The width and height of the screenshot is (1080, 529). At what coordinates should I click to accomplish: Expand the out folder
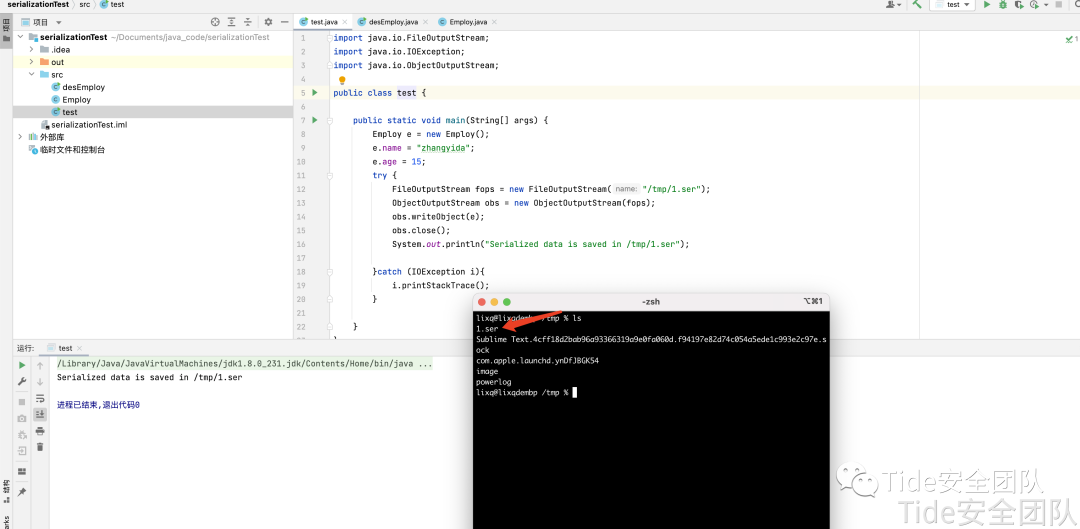click(x=31, y=62)
